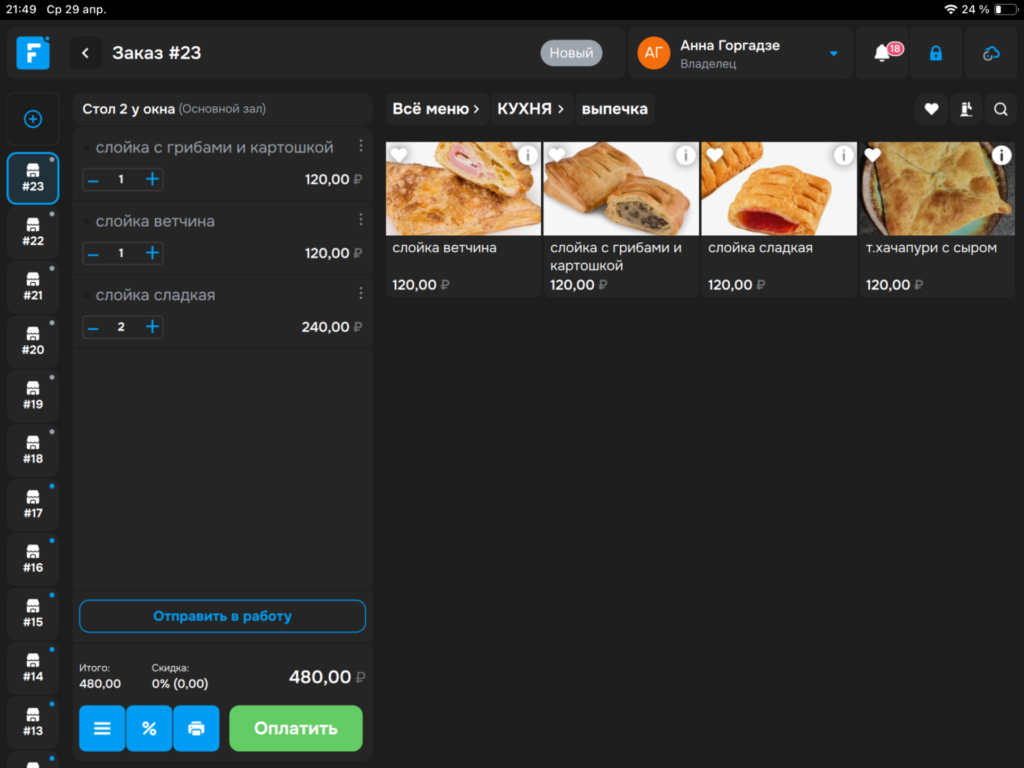The width and height of the screenshot is (1024, 768).
Task: Tap battery indicator in status bar
Action: pos(1006,9)
